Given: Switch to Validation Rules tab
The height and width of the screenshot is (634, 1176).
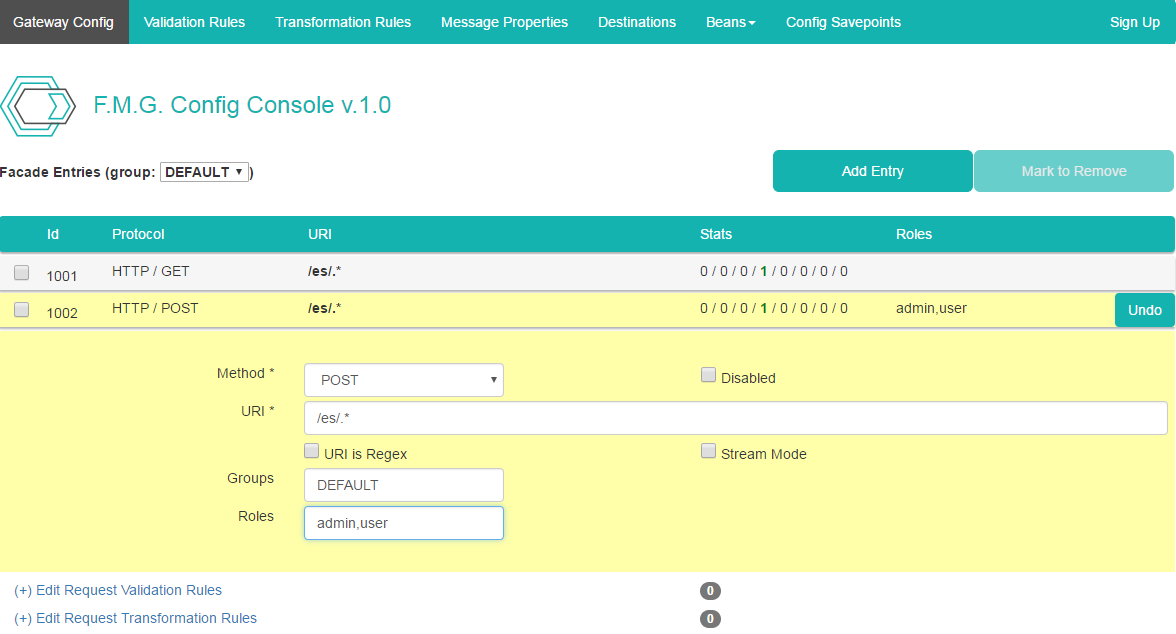Looking at the screenshot, I should [194, 22].
